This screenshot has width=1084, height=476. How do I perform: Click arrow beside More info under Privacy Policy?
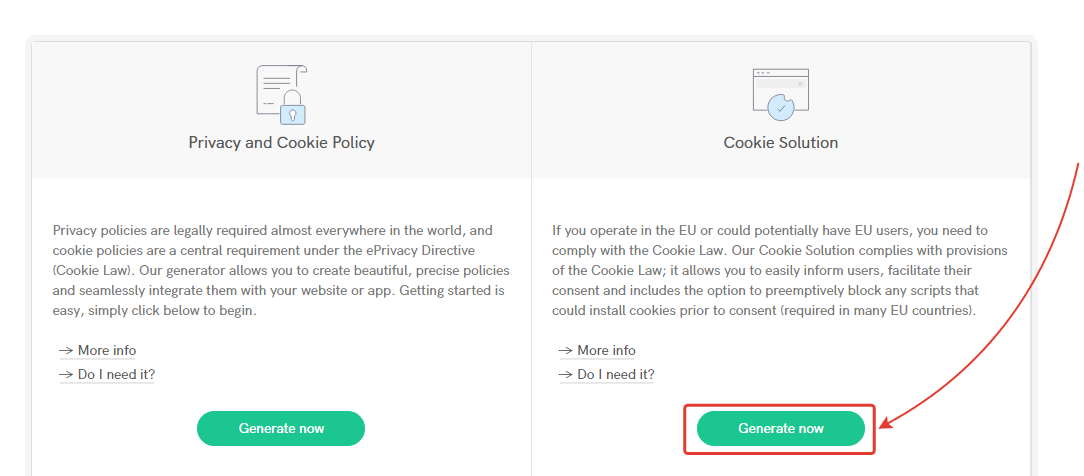(66, 350)
